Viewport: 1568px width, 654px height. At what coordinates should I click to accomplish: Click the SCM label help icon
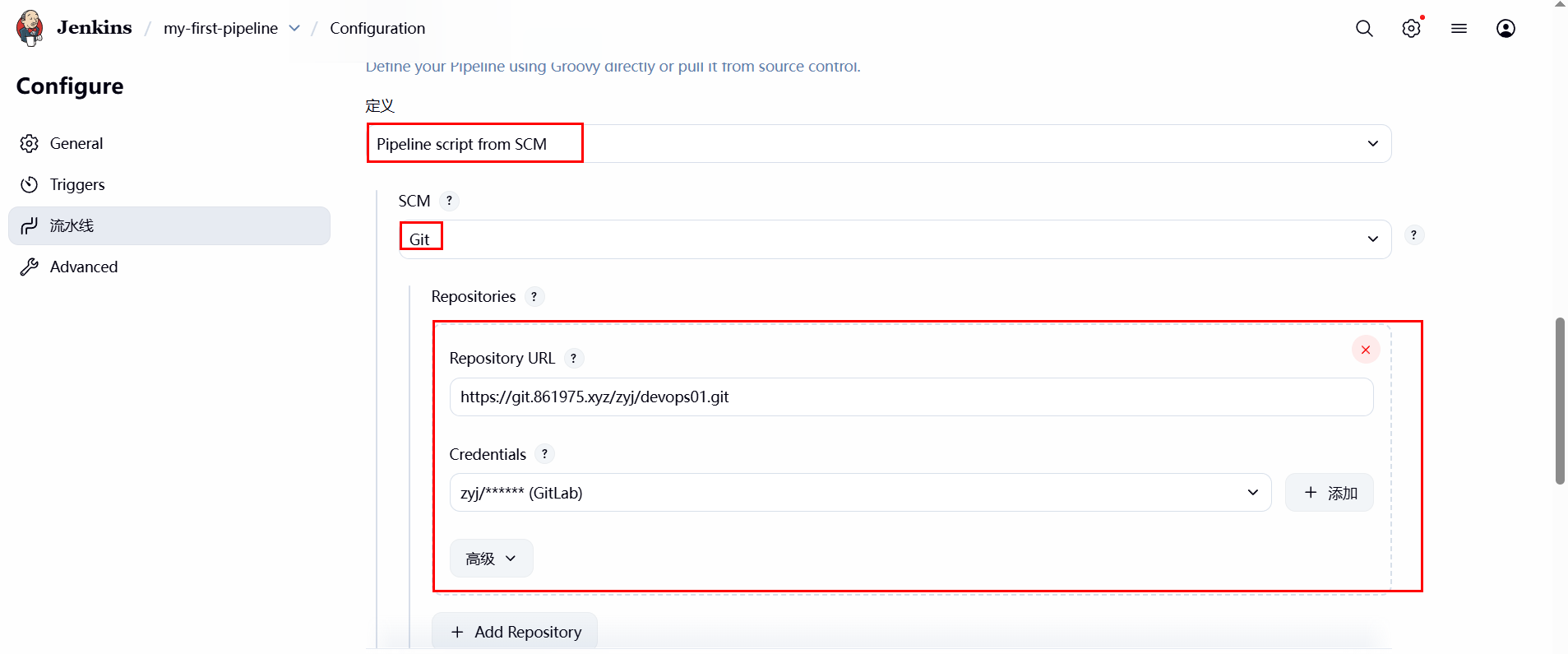[x=449, y=201]
